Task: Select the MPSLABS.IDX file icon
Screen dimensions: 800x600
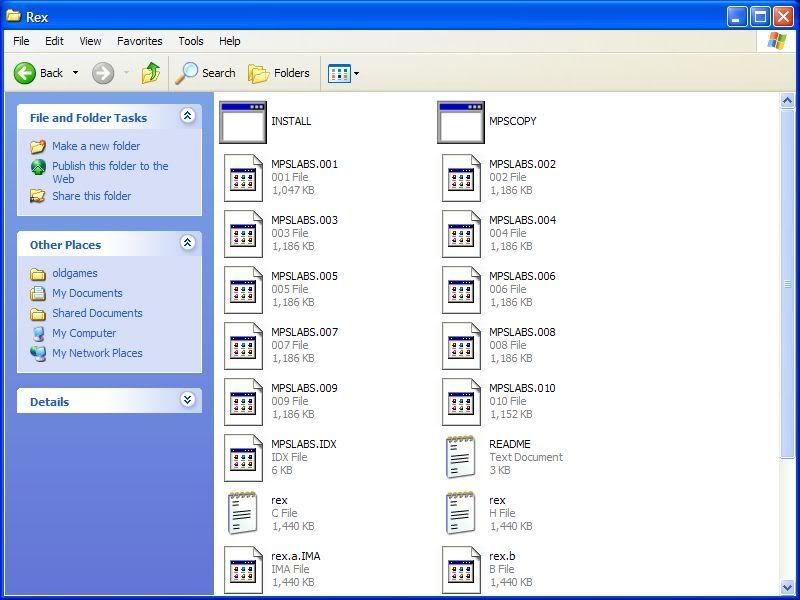Action: (x=242, y=457)
